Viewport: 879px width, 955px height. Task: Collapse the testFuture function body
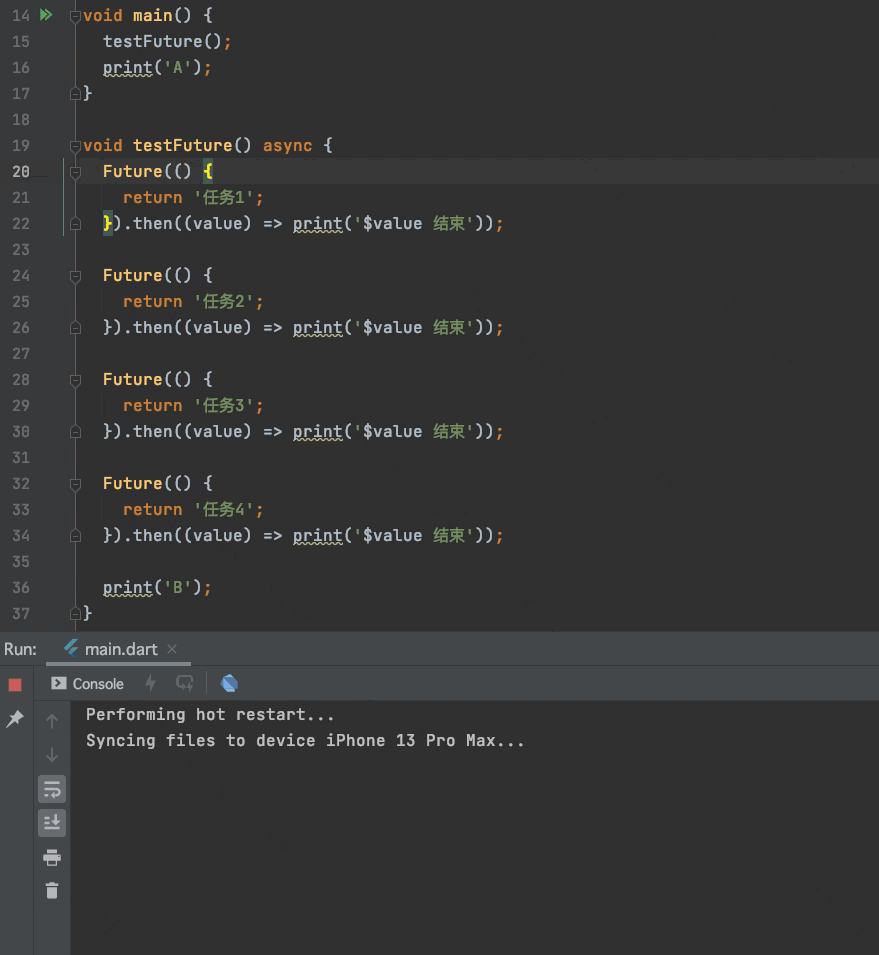(x=74, y=145)
